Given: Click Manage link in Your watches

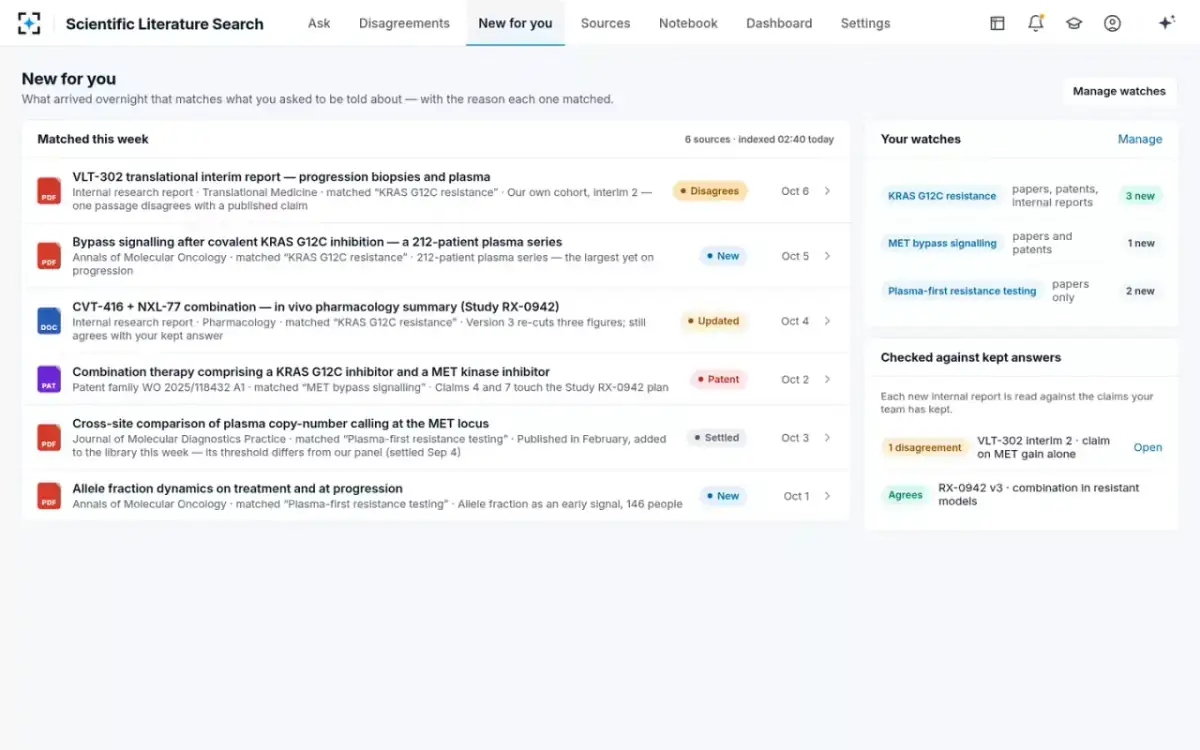Looking at the screenshot, I should (x=1140, y=139).
